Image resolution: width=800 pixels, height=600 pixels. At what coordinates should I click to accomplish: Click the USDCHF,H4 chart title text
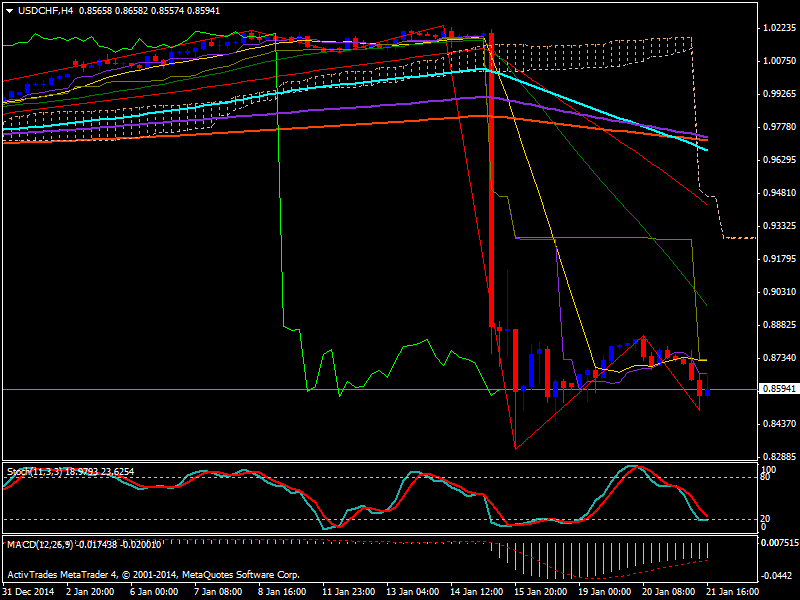[x=45, y=11]
